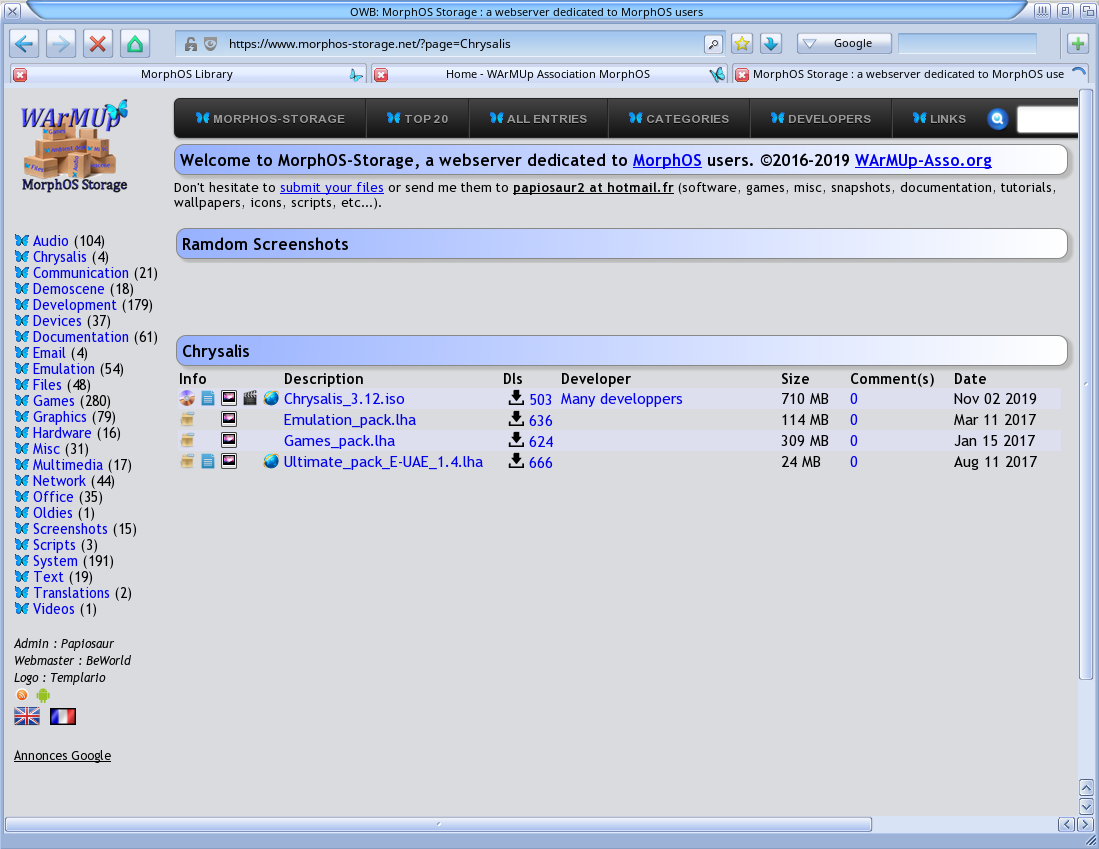
Task: Click the vertical scrollbar thumb
Action: (x=1086, y=384)
